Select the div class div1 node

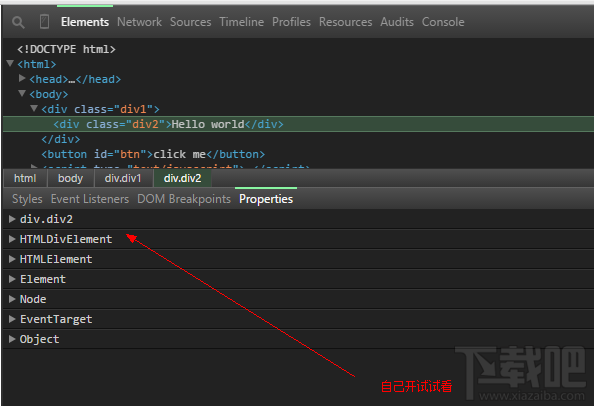pyautogui.click(x=100, y=109)
